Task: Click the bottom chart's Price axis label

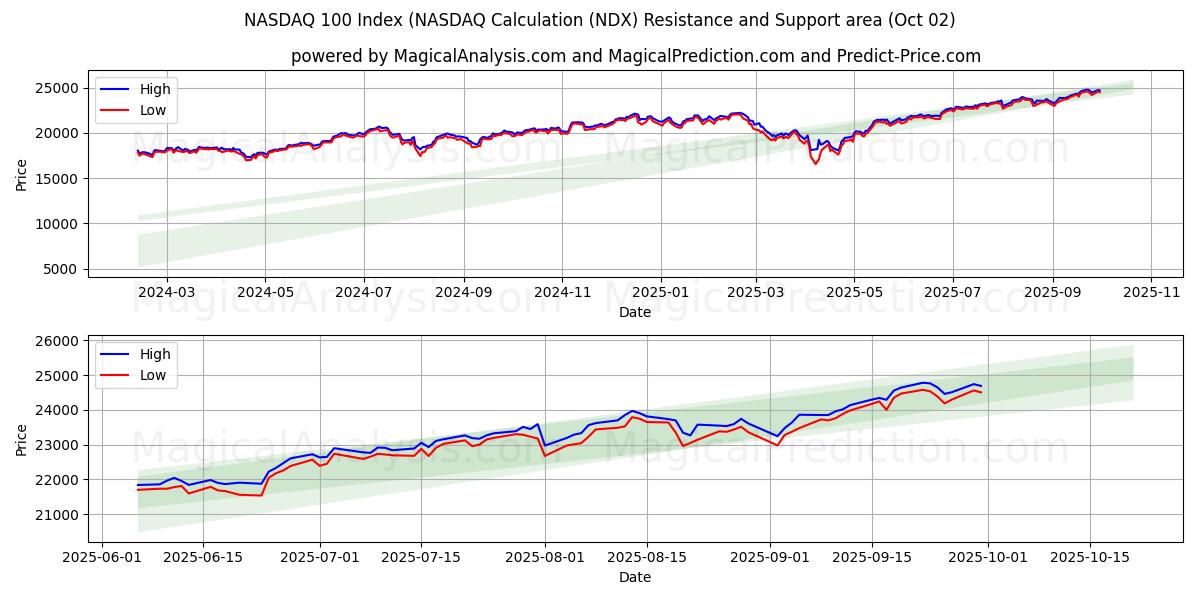Action: [x=22, y=438]
